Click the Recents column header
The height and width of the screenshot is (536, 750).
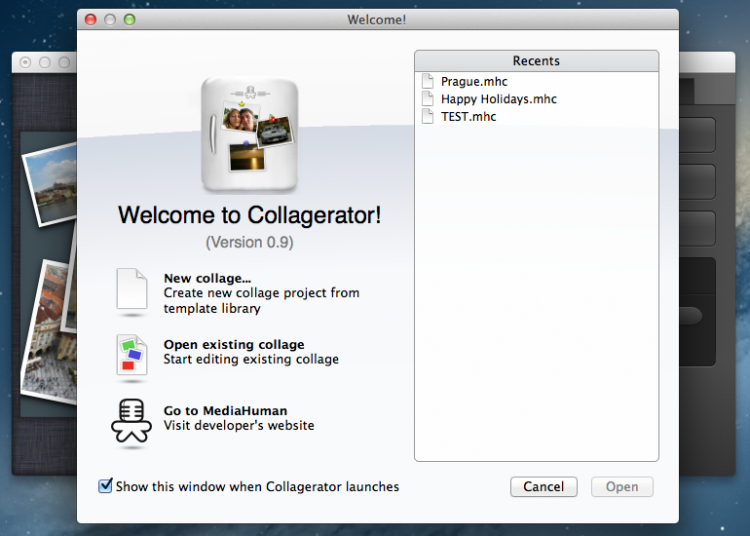[x=536, y=61]
